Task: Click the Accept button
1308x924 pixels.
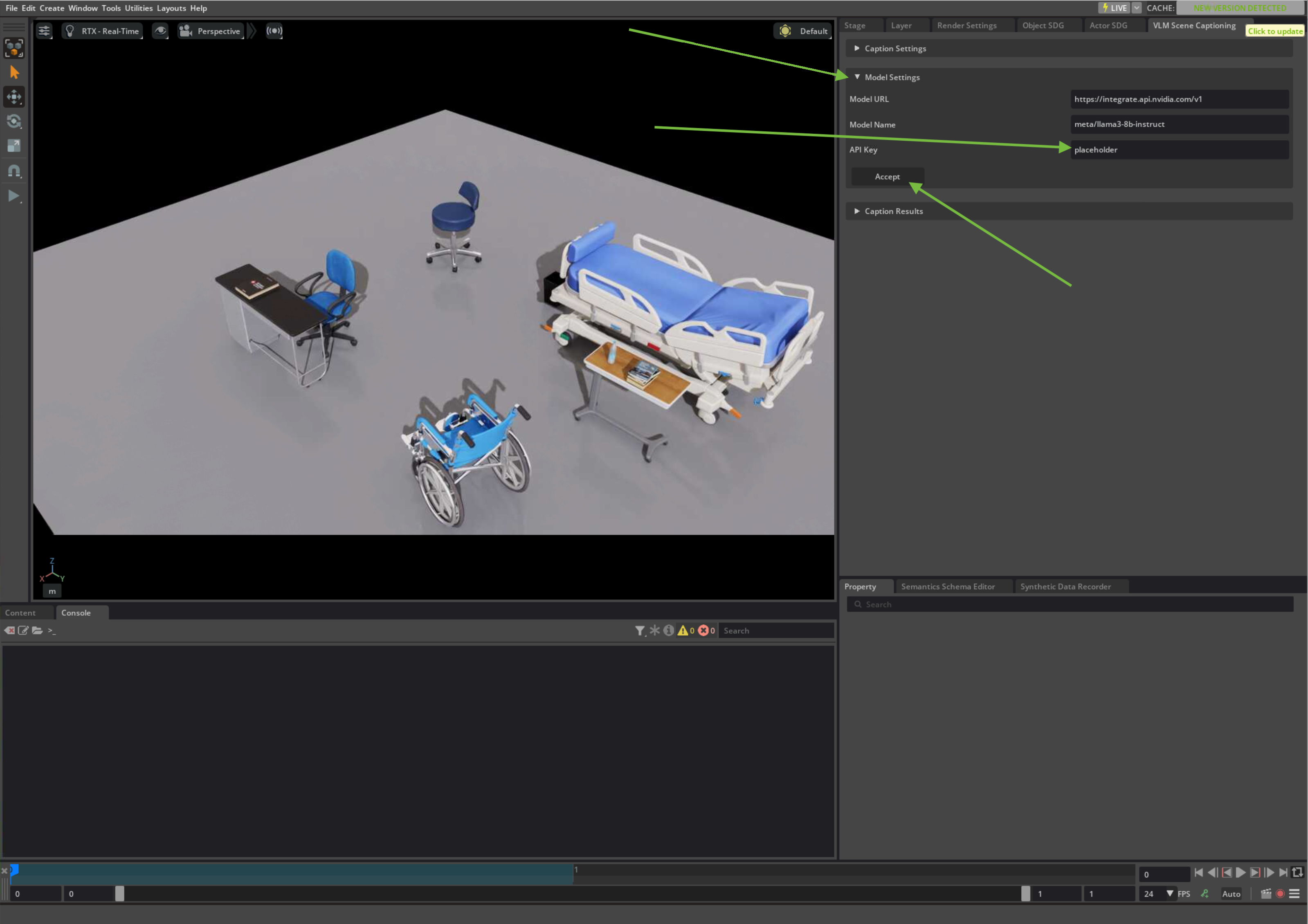Action: coord(887,177)
